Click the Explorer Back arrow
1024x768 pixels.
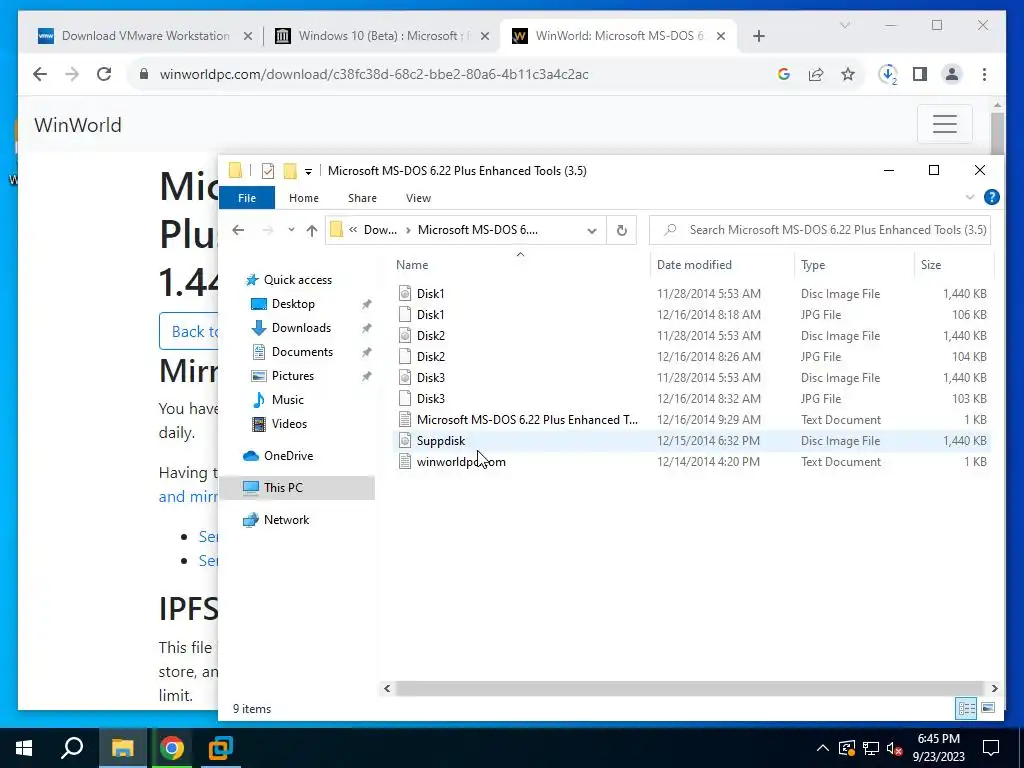pyautogui.click(x=238, y=230)
